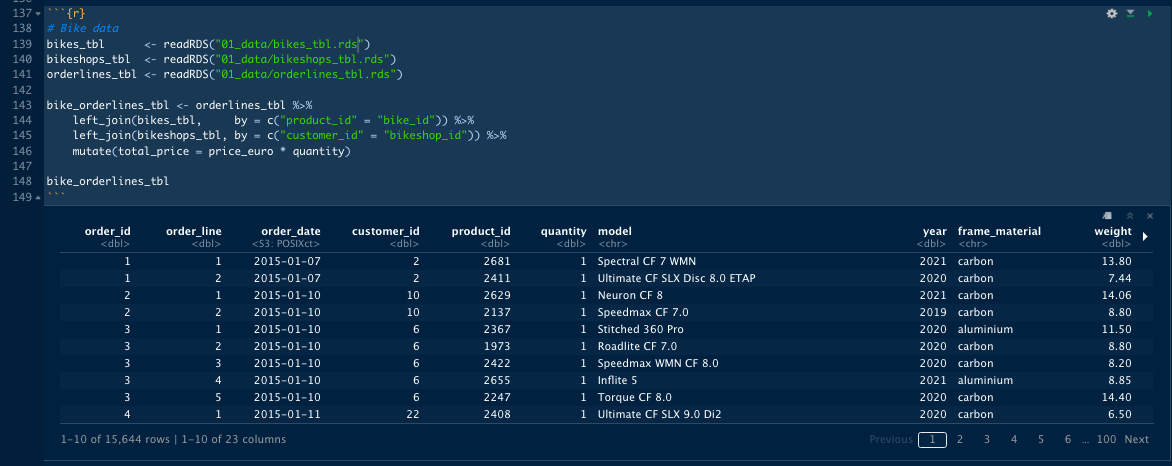
Task: Click left_join bikeshops_tbl code line
Action: pos(290,136)
